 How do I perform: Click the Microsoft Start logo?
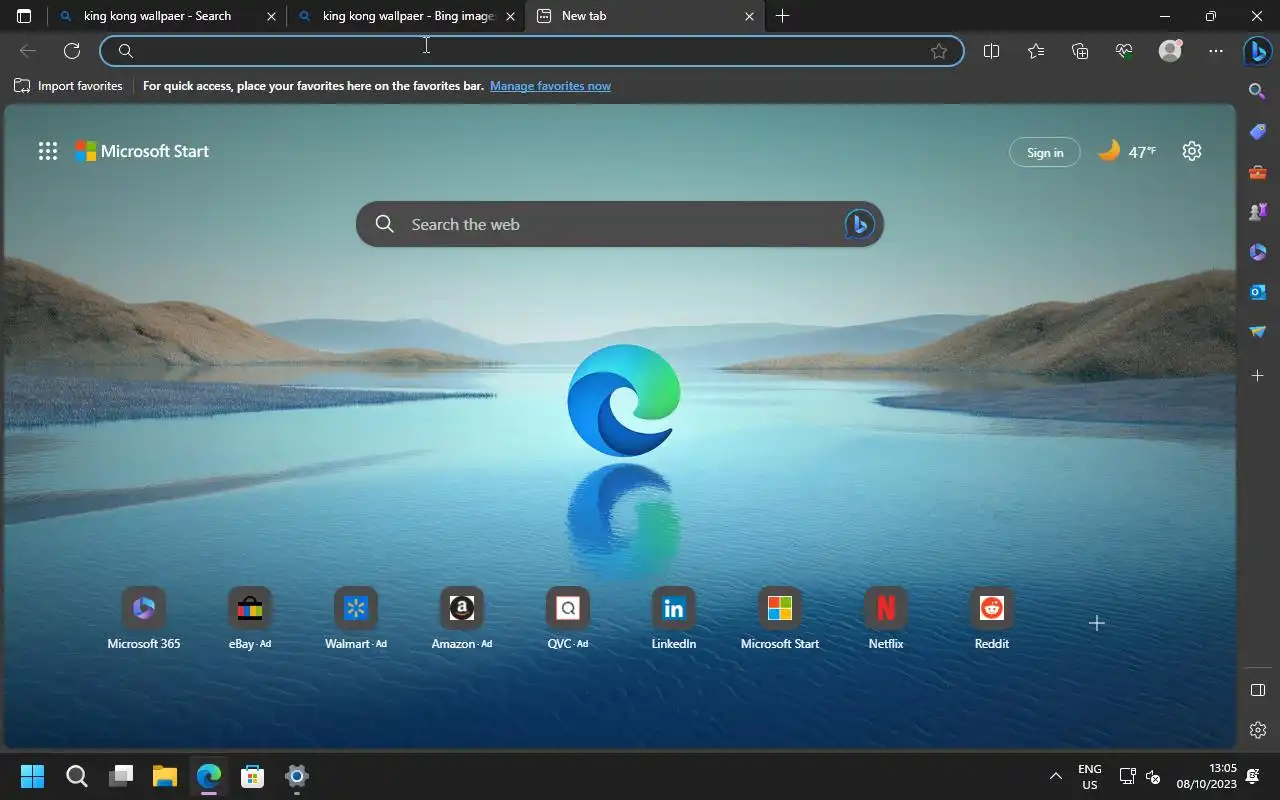(142, 151)
